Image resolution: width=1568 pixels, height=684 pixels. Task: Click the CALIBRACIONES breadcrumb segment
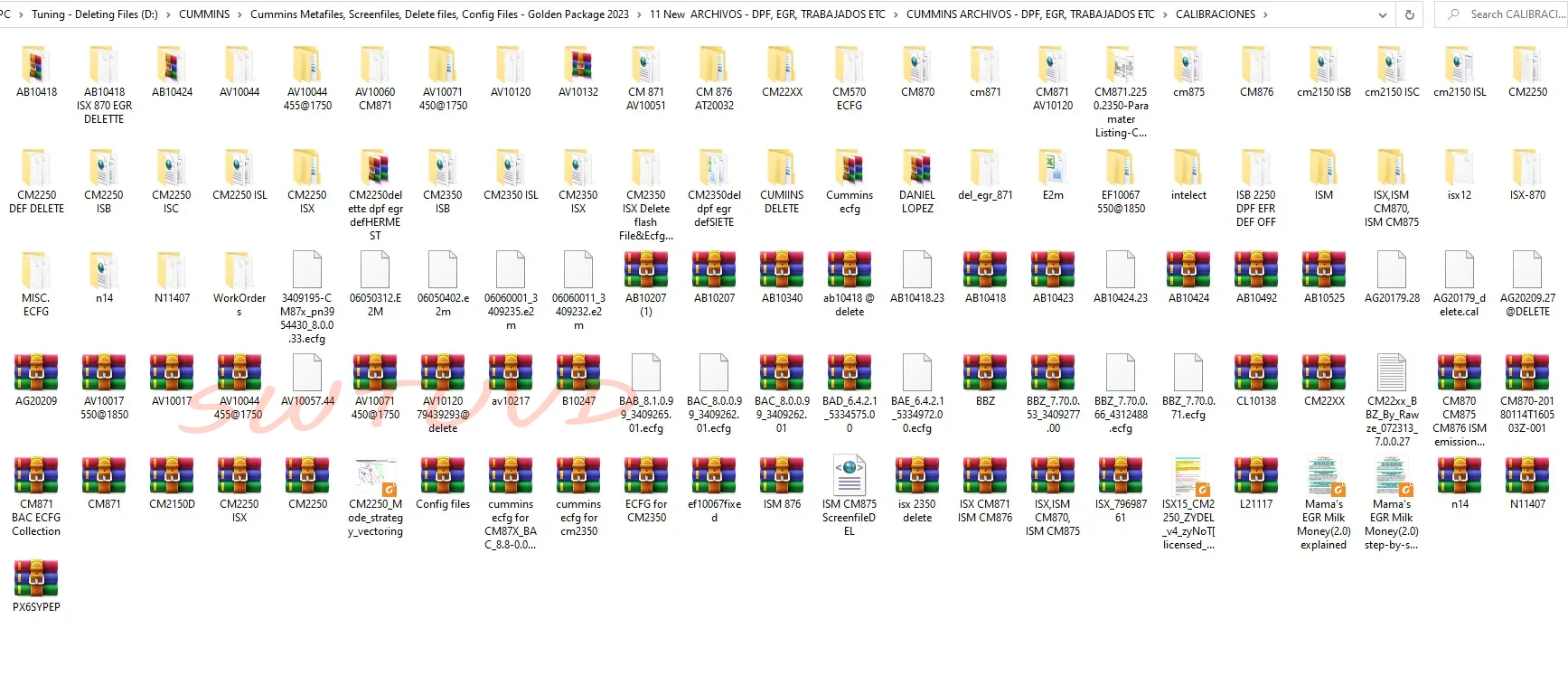(1216, 14)
